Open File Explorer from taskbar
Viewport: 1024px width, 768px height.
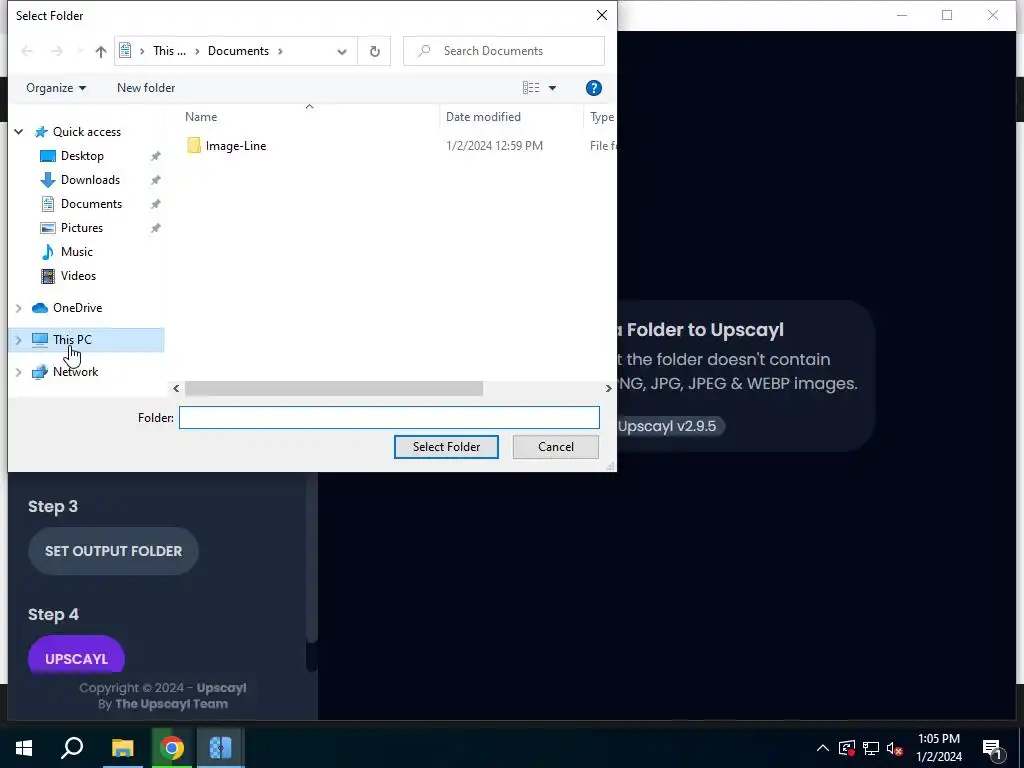pos(122,748)
